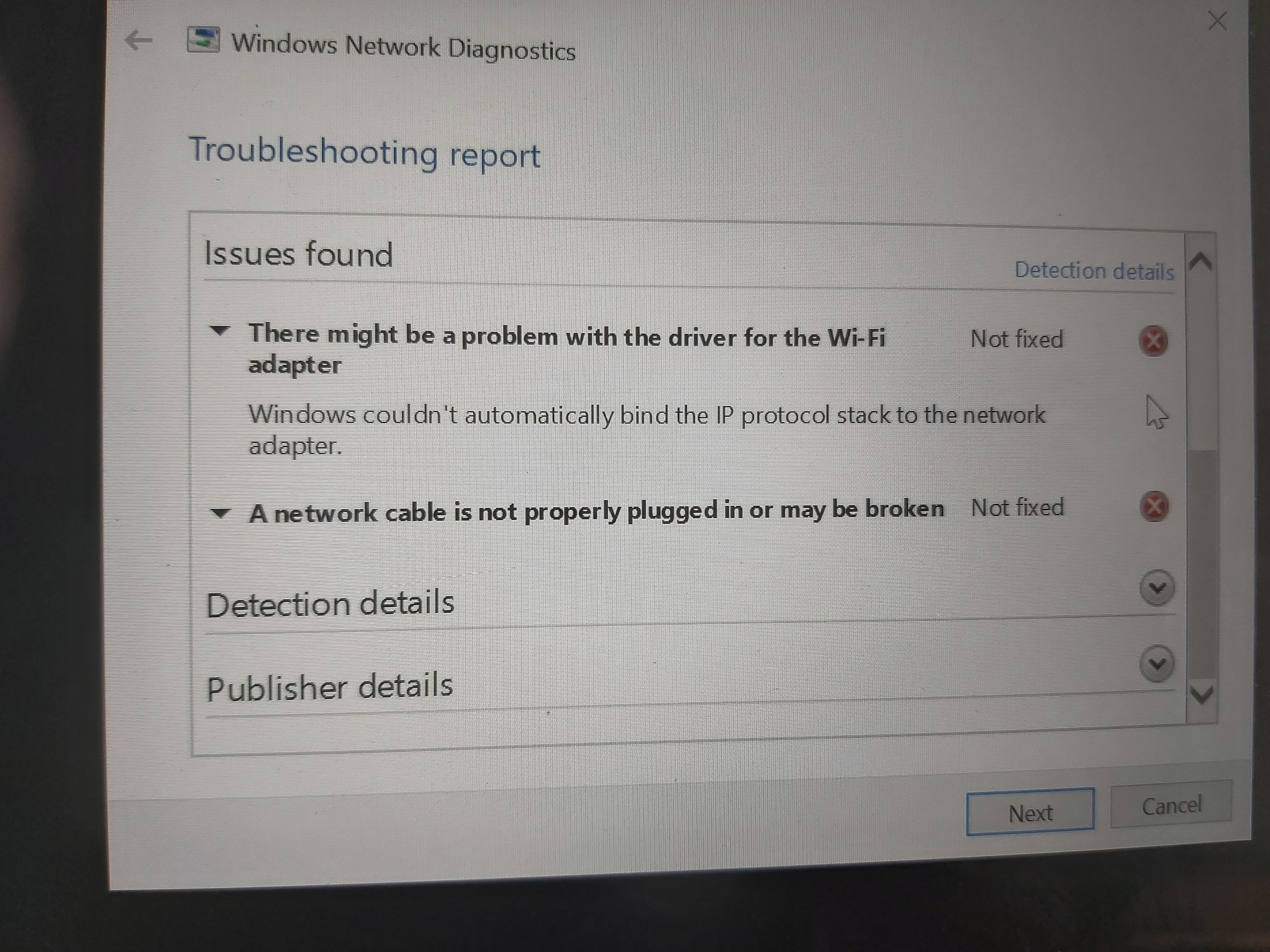1270x952 pixels.
Task: Close the diagnostics window
Action: point(1217,21)
